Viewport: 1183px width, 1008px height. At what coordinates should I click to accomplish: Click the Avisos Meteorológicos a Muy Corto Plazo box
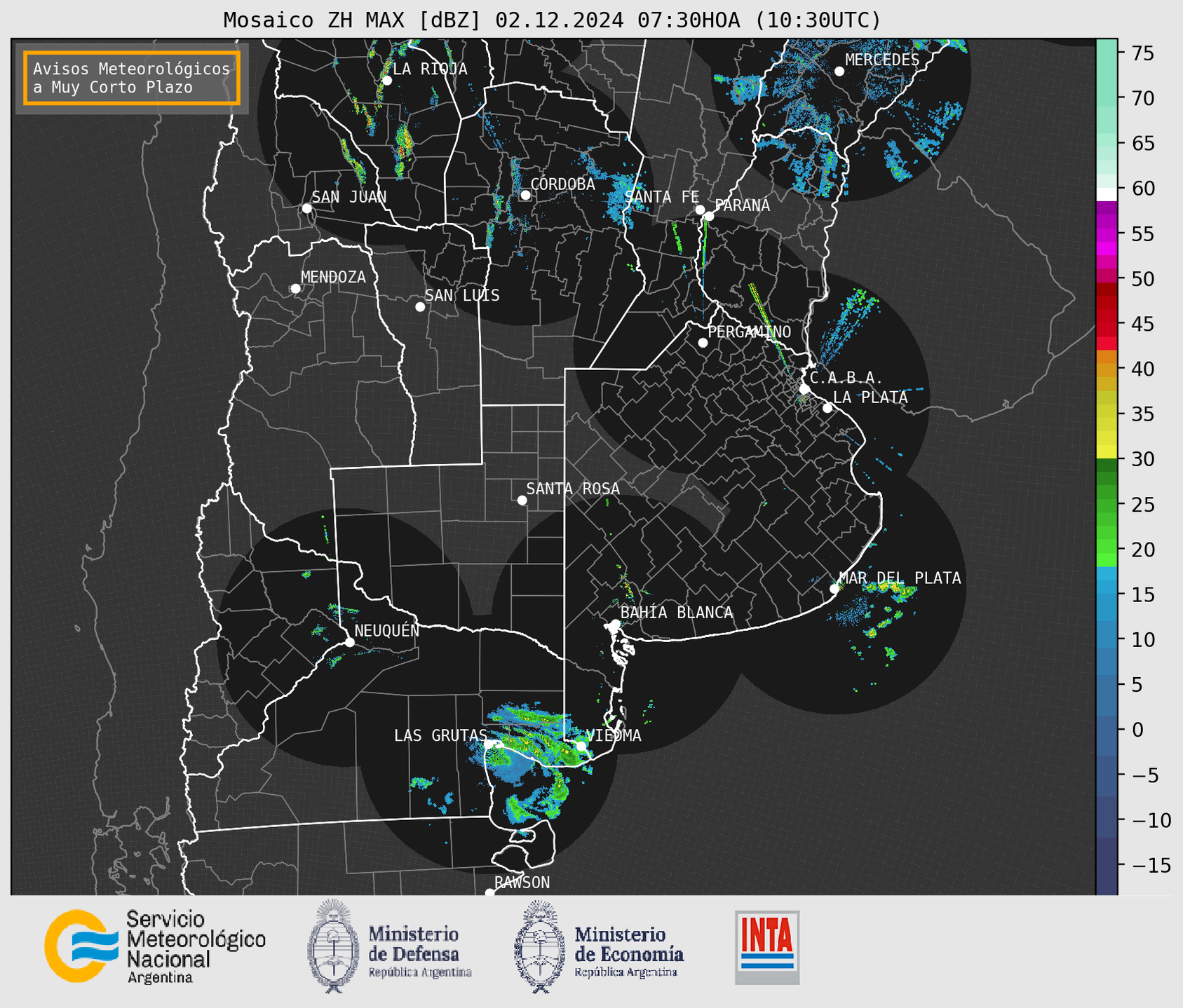pos(132,78)
